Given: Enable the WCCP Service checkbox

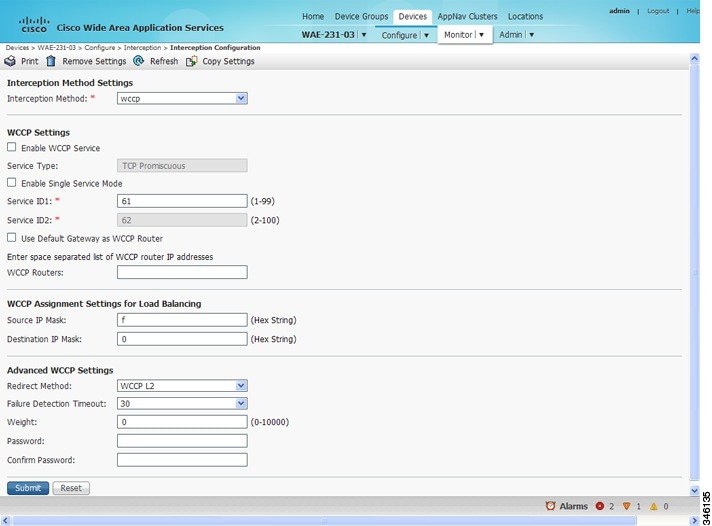Looking at the screenshot, I should point(12,148).
